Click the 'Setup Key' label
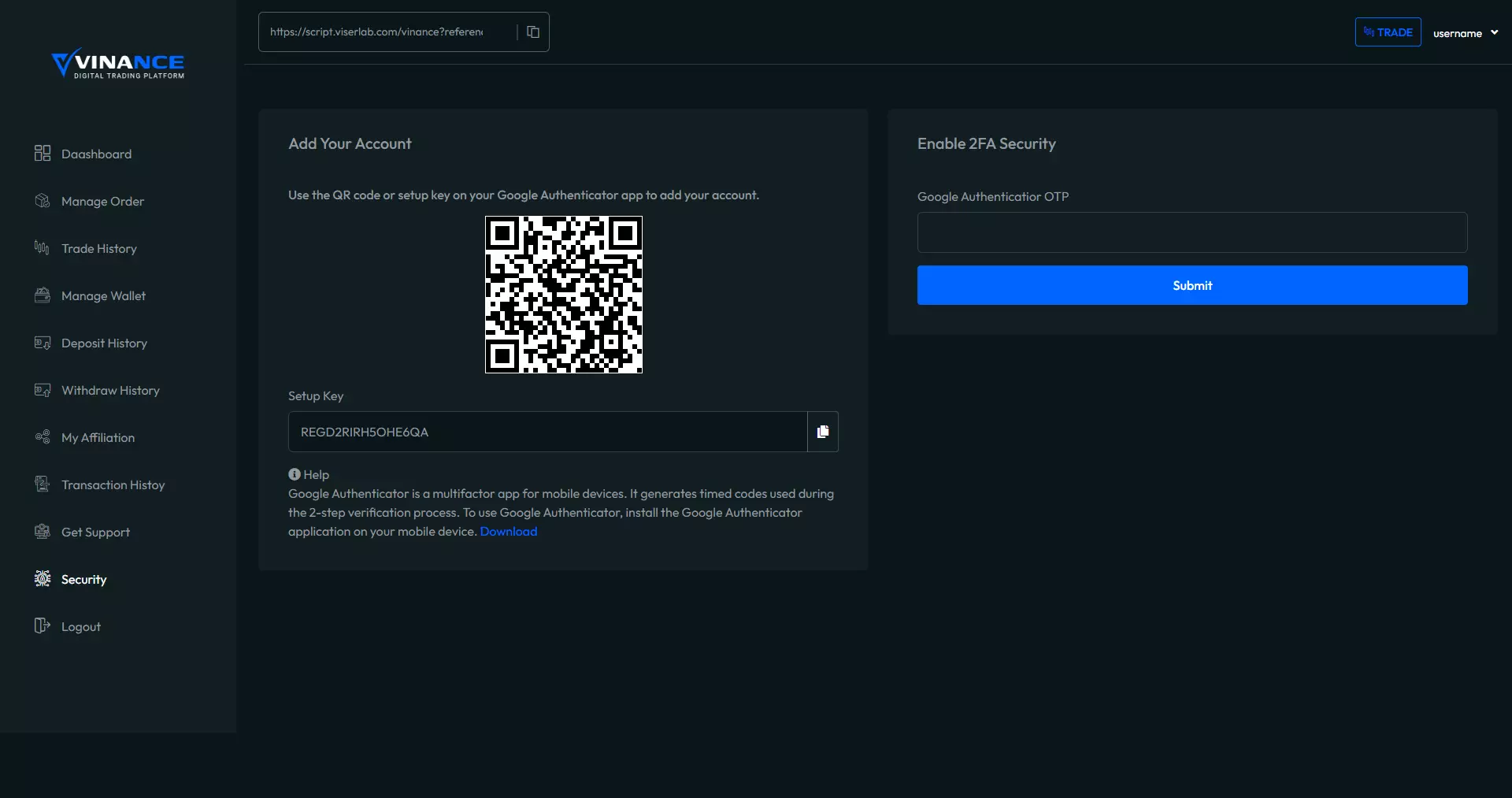This screenshot has width=1512, height=798. pos(316,395)
